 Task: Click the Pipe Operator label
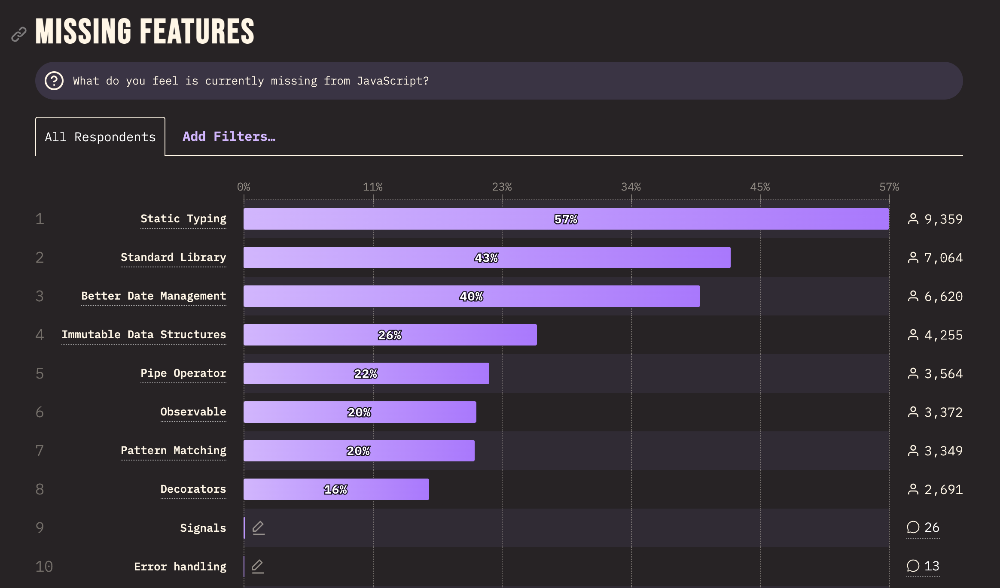click(183, 373)
